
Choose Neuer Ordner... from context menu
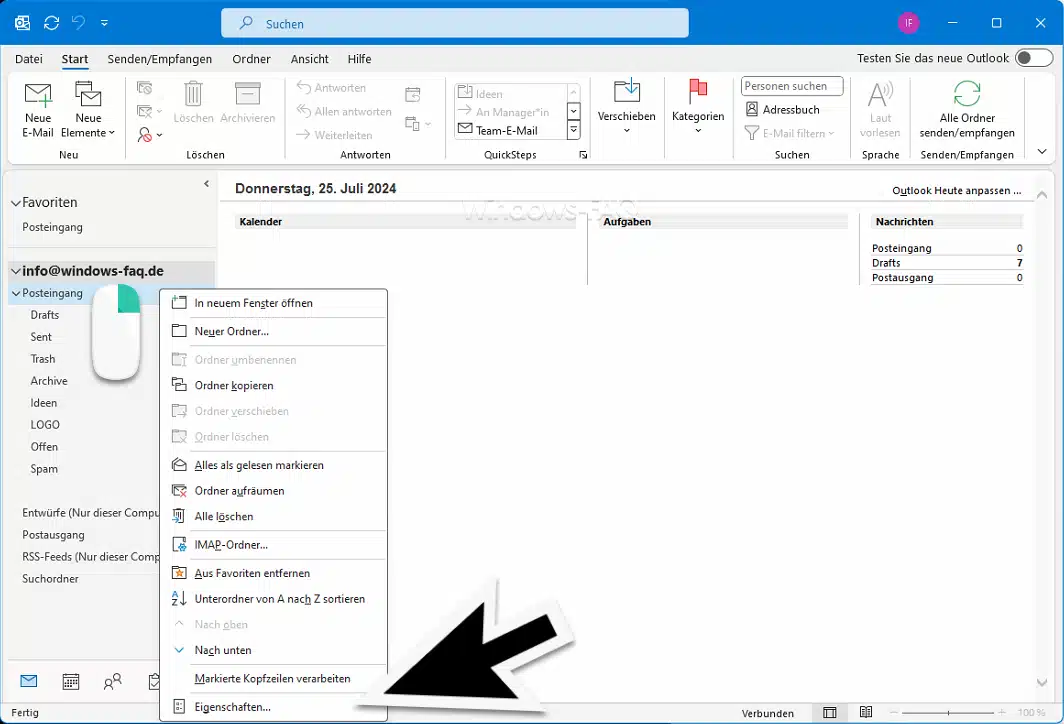pyautogui.click(x=273, y=331)
